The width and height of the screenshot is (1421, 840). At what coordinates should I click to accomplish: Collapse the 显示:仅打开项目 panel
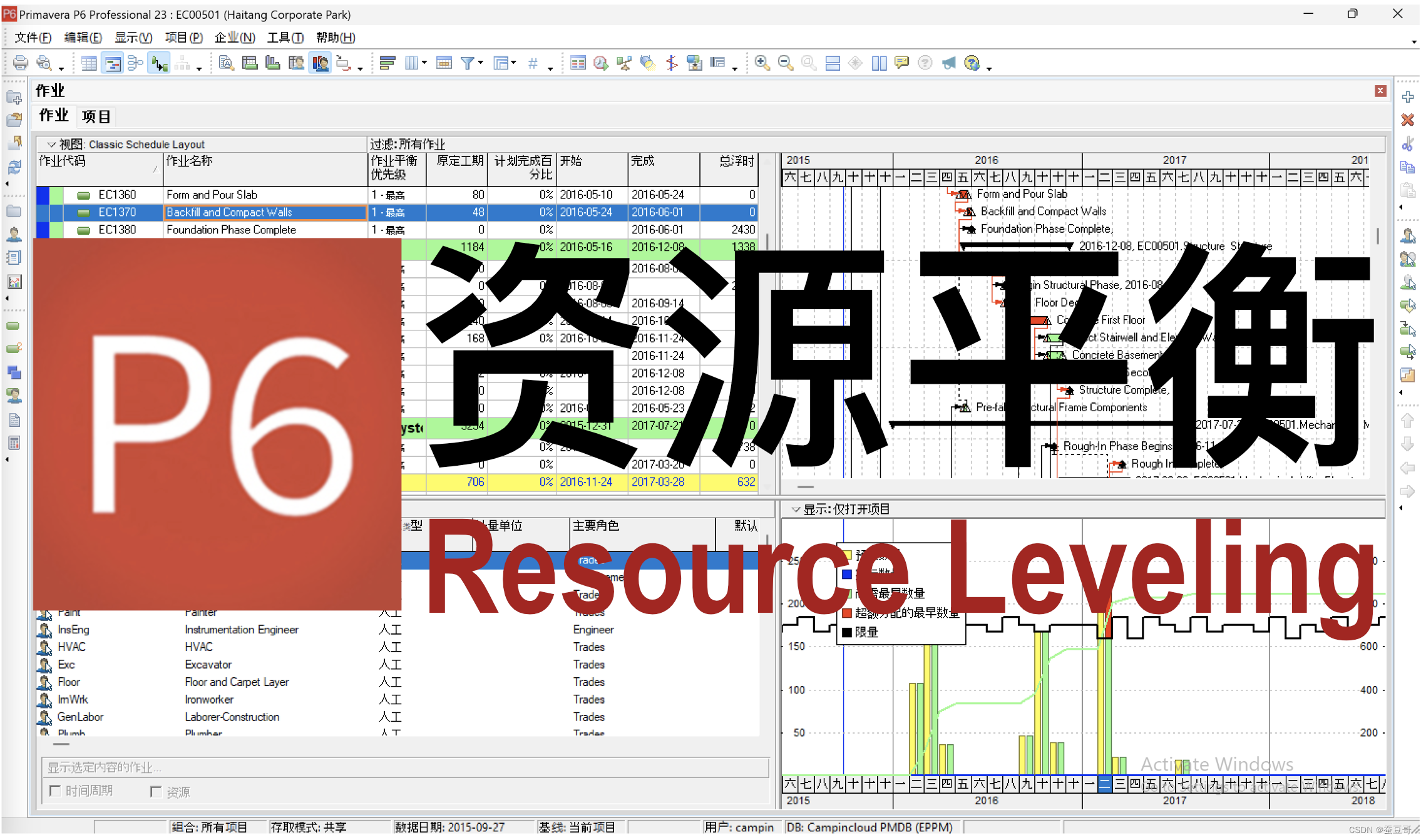point(796,509)
